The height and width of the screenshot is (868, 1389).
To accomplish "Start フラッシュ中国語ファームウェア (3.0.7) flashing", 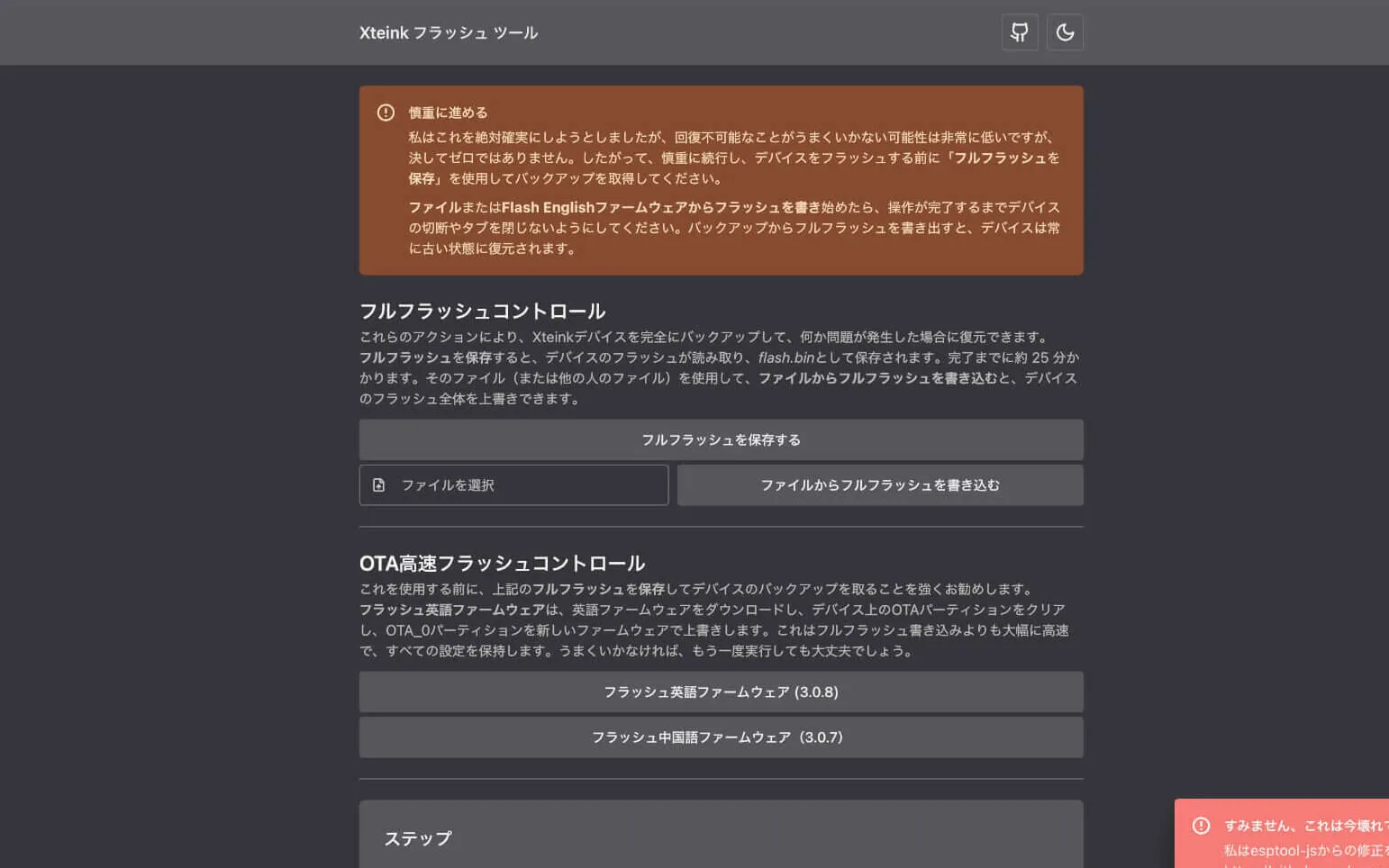I will click(721, 737).
